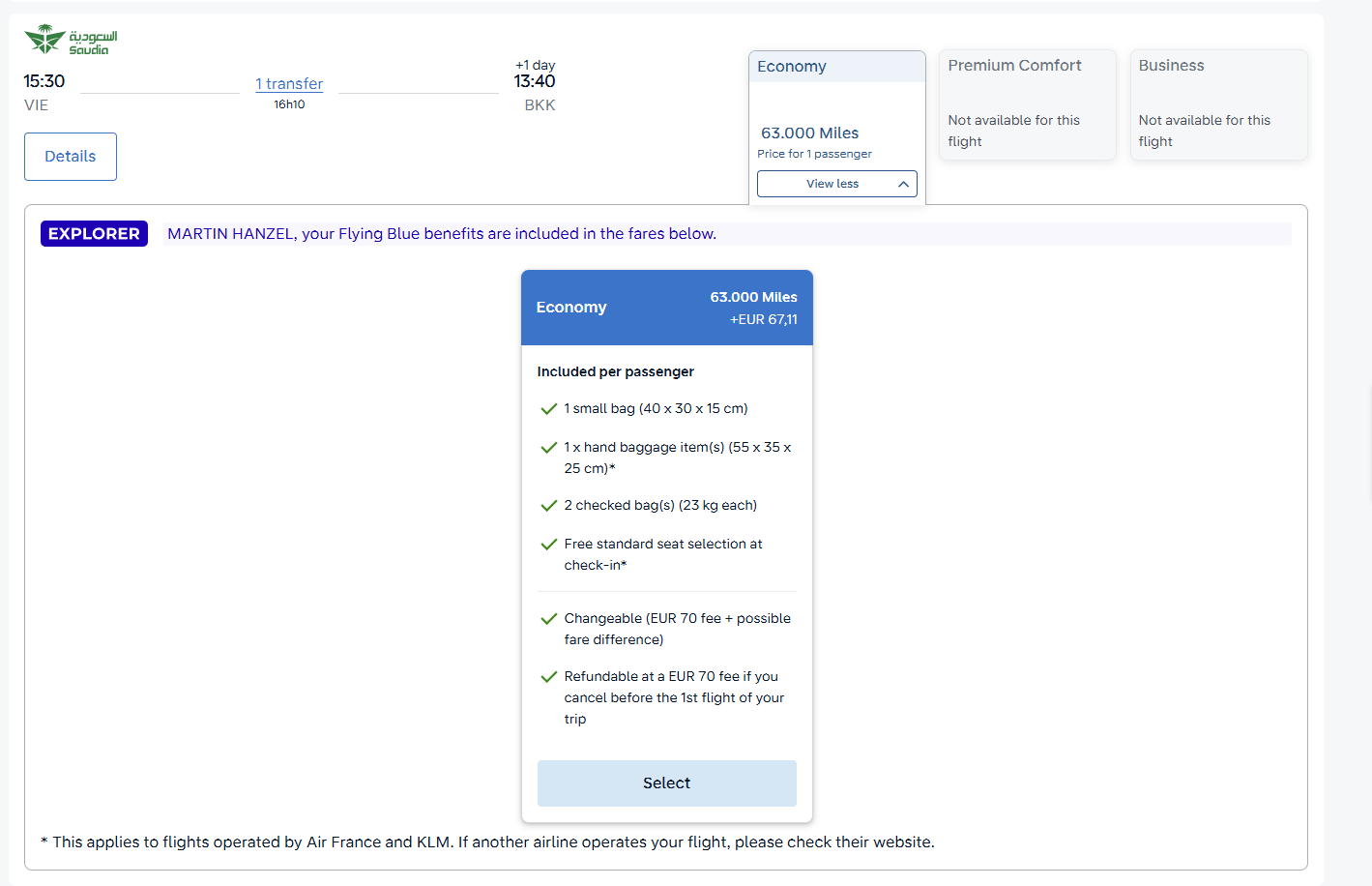Pick the Business cabin option
This screenshot has width=1372, height=886.
[1217, 103]
